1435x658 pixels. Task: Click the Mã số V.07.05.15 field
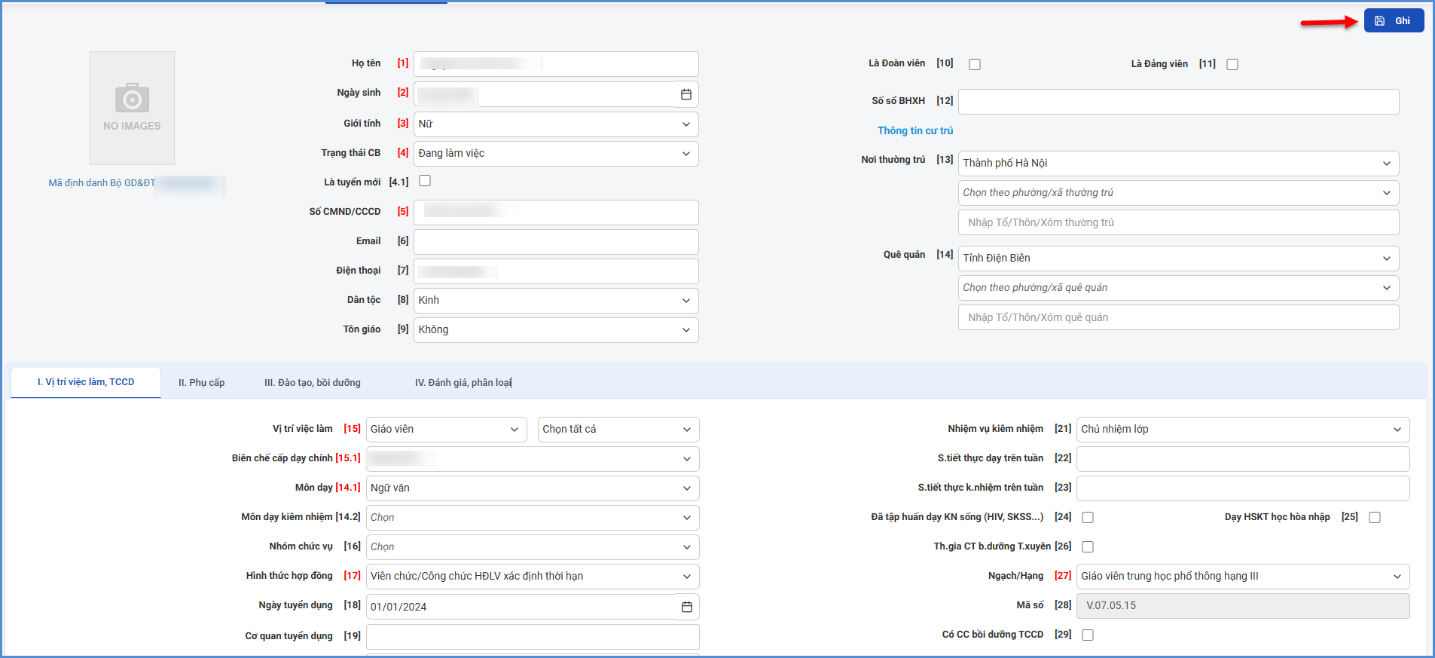tap(1243, 606)
